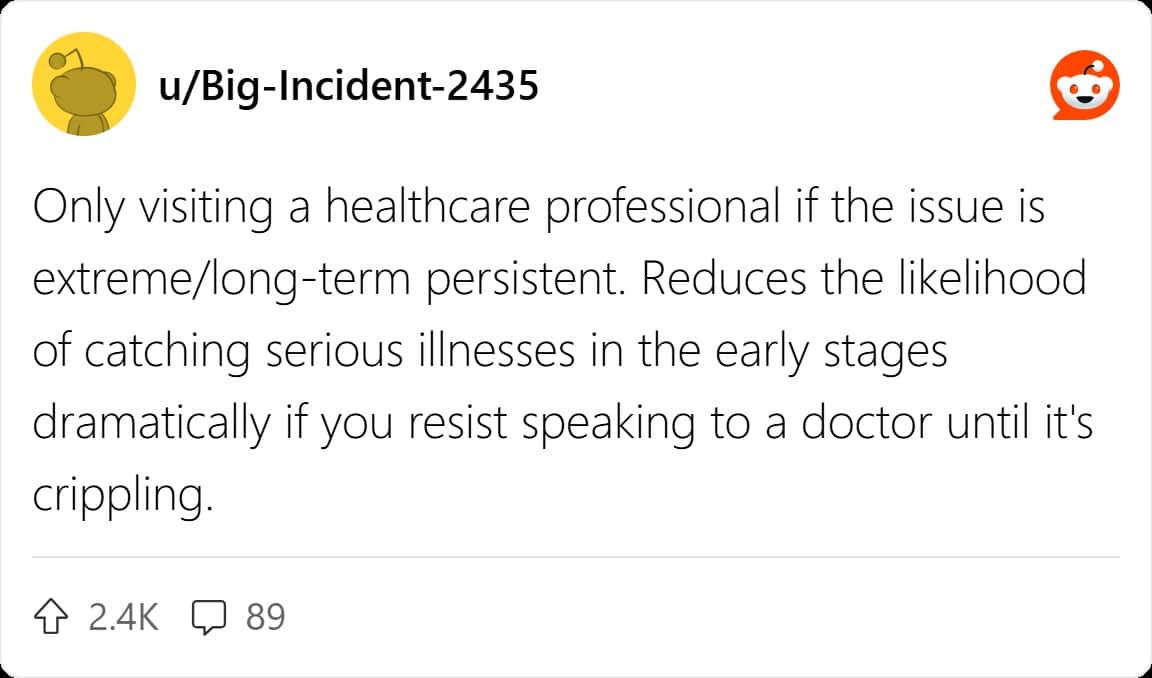Click the text 'dramatically if you resist'
The width and height of the screenshot is (1152, 678).
pos(270,424)
